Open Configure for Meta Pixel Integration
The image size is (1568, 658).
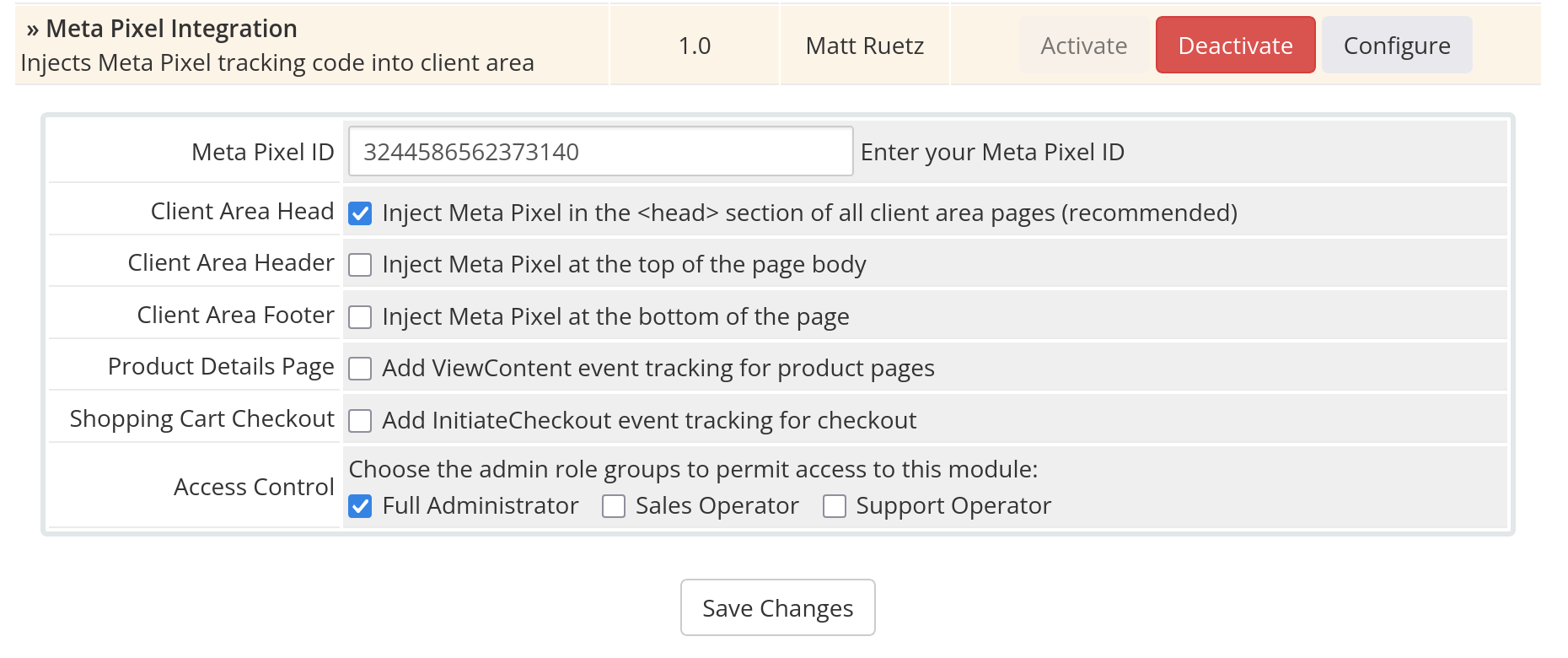pyautogui.click(x=1397, y=46)
